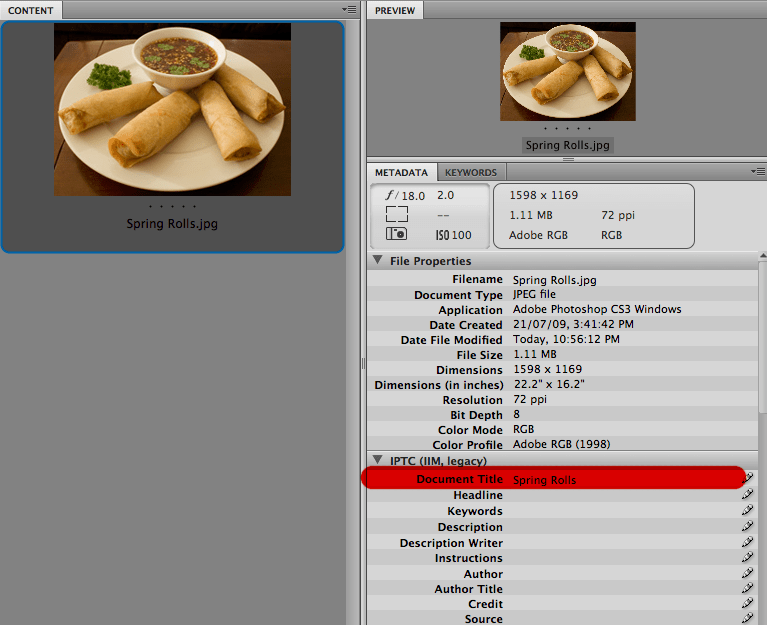Click Spring Rolls.jpg filename label in Content
The width and height of the screenshot is (767, 625).
(x=172, y=223)
